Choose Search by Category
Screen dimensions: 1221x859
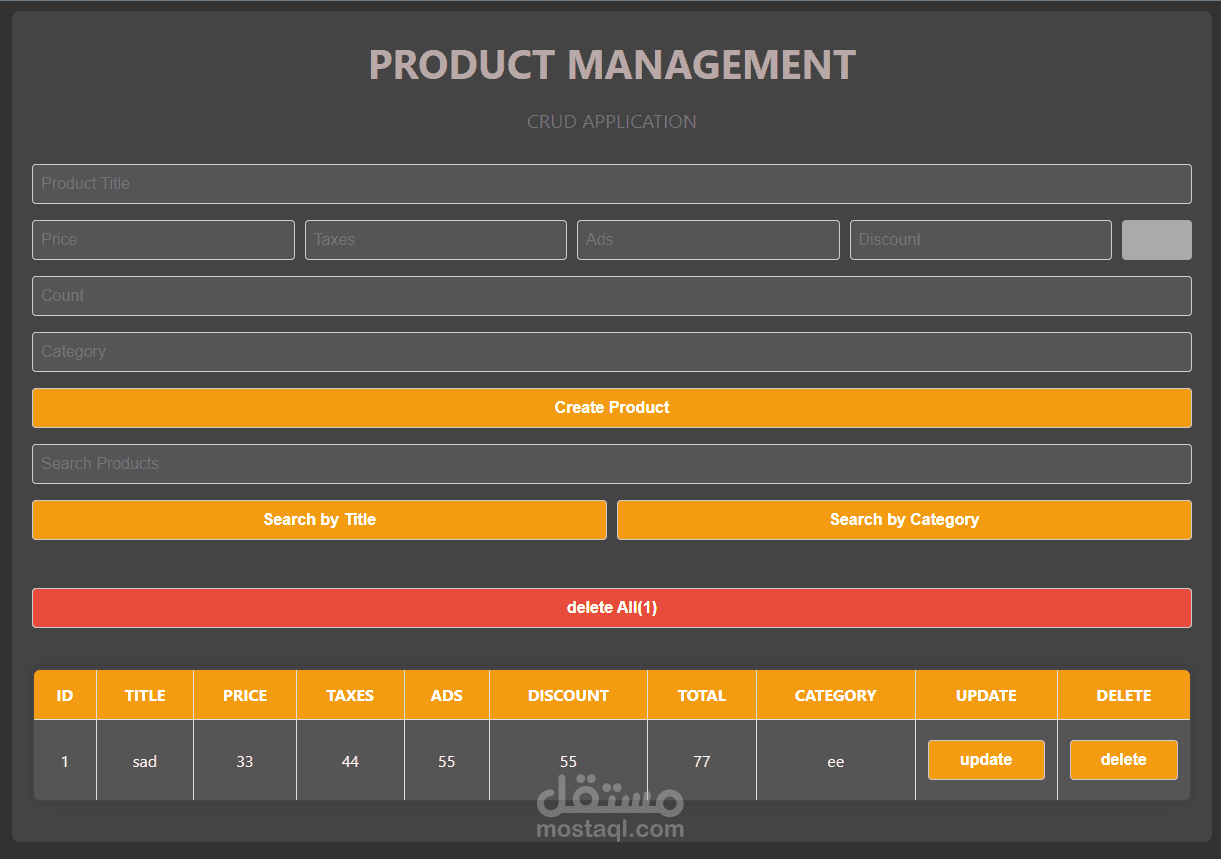point(904,520)
